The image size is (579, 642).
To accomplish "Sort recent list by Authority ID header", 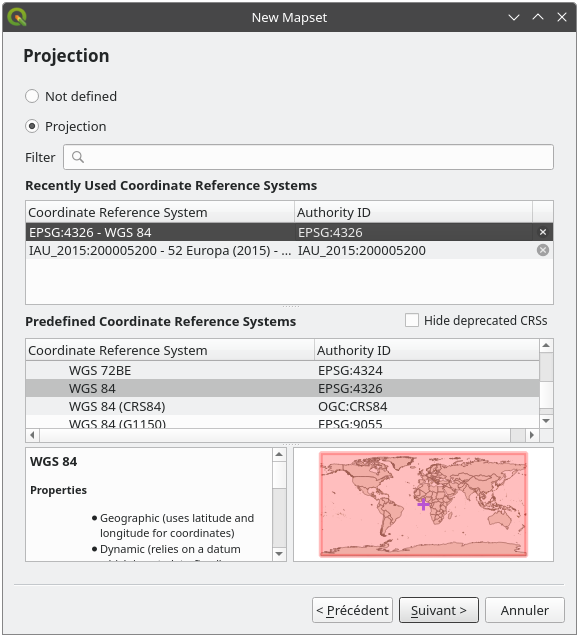I will (413, 212).
